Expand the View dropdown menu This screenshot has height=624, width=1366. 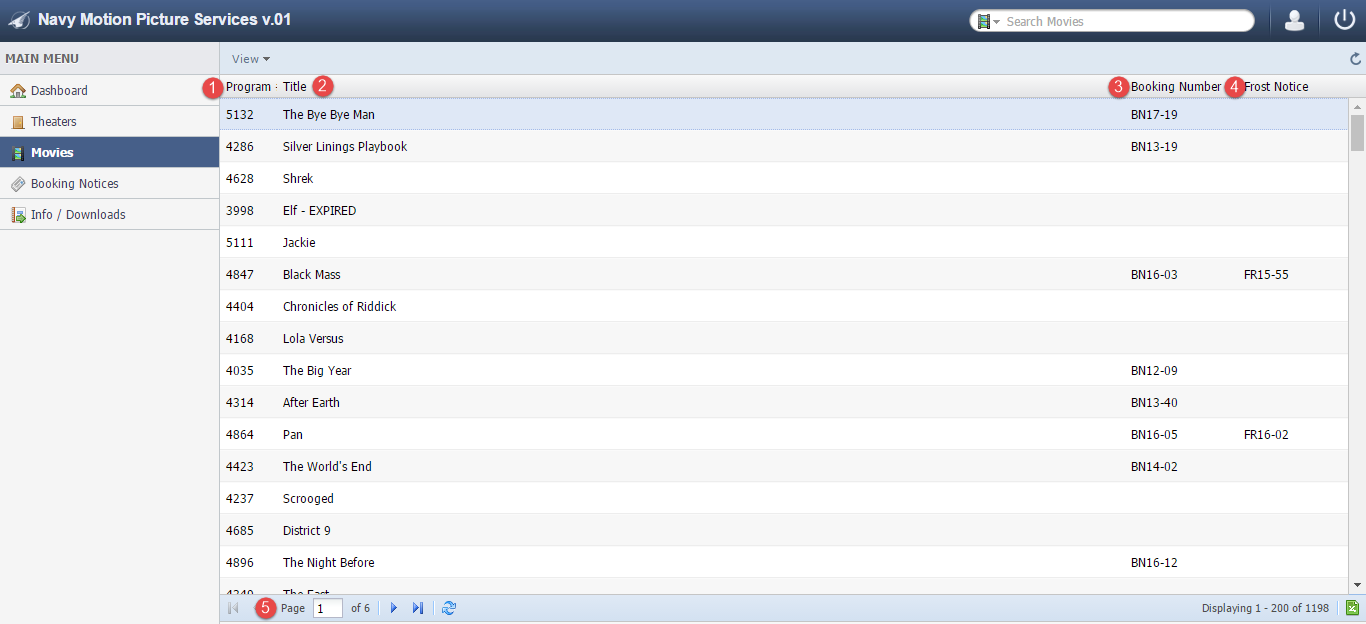coord(251,59)
